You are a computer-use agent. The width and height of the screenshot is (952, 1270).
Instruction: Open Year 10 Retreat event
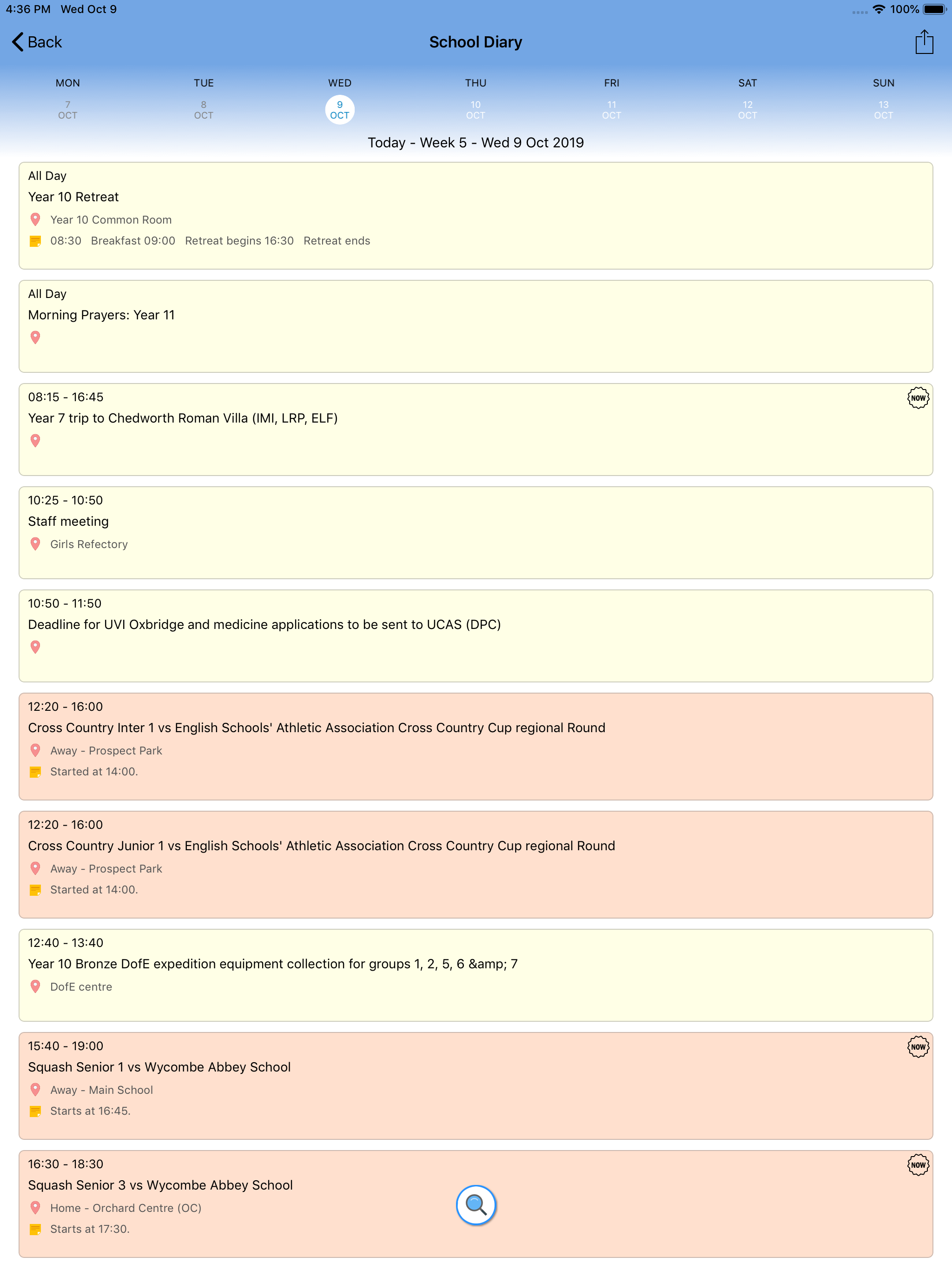[476, 215]
